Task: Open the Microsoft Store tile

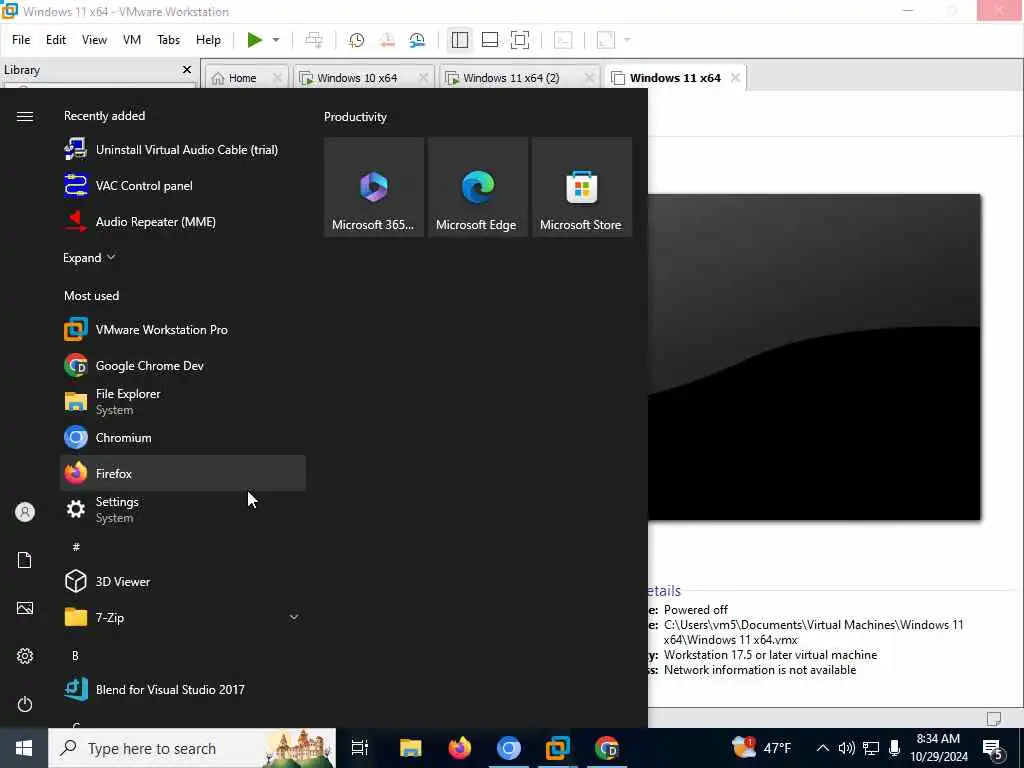Action: click(x=581, y=187)
